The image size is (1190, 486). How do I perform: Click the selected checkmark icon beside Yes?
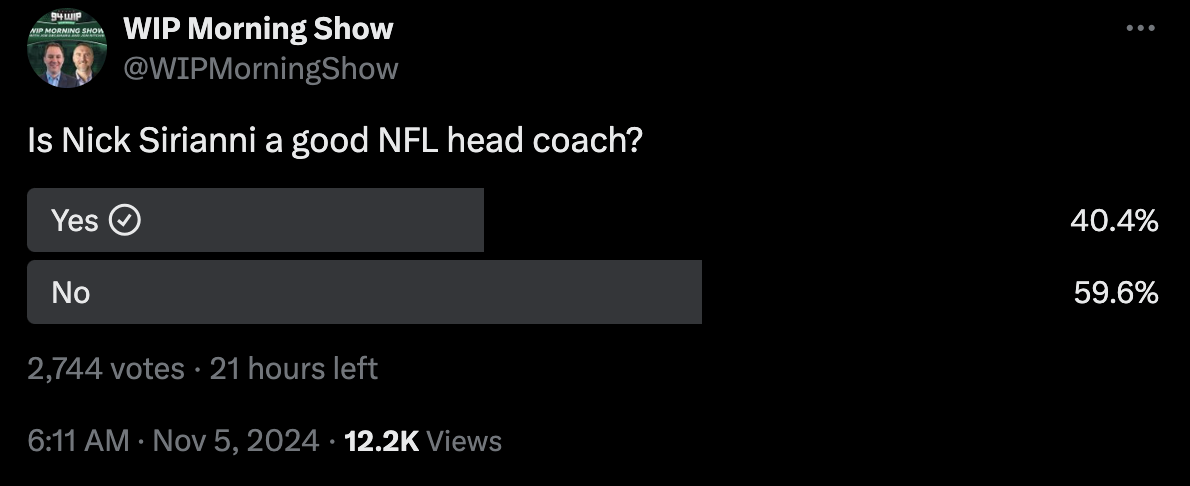coord(123,220)
